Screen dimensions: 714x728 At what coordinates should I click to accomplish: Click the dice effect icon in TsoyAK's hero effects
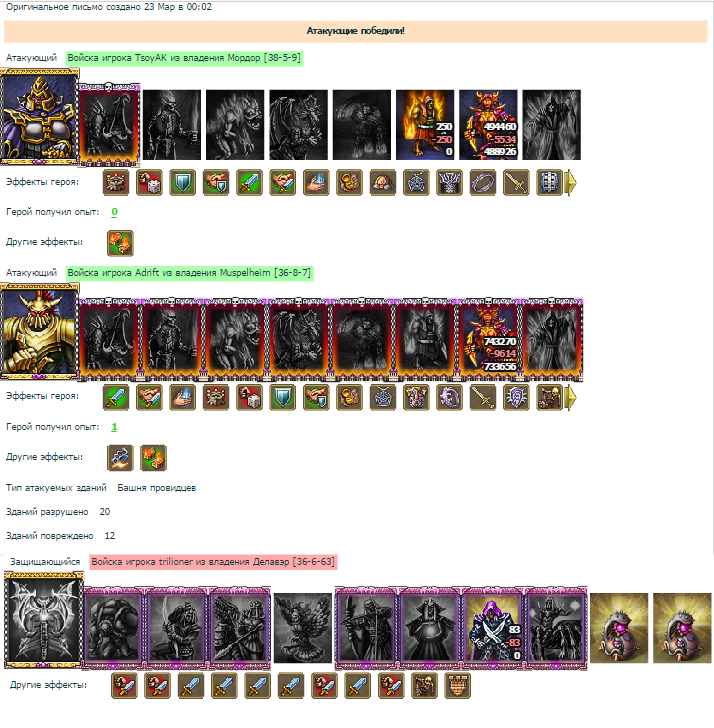[149, 182]
